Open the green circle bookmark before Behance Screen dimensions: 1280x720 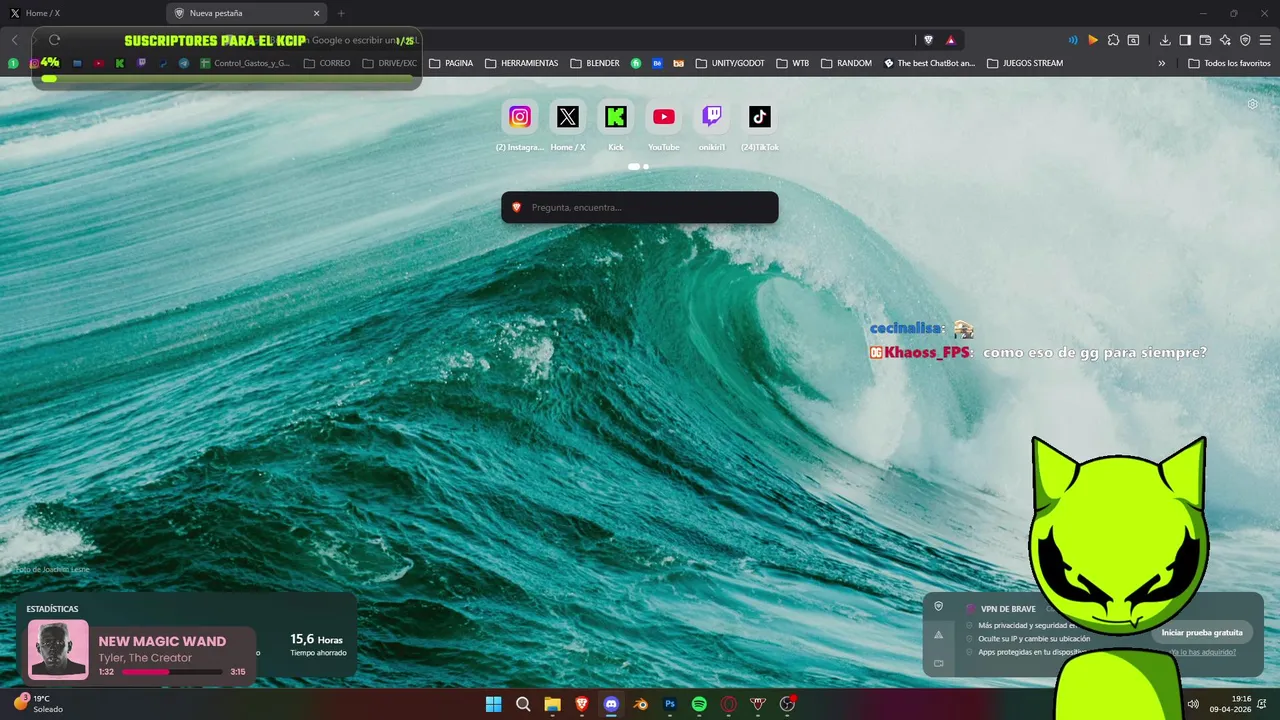(x=636, y=63)
